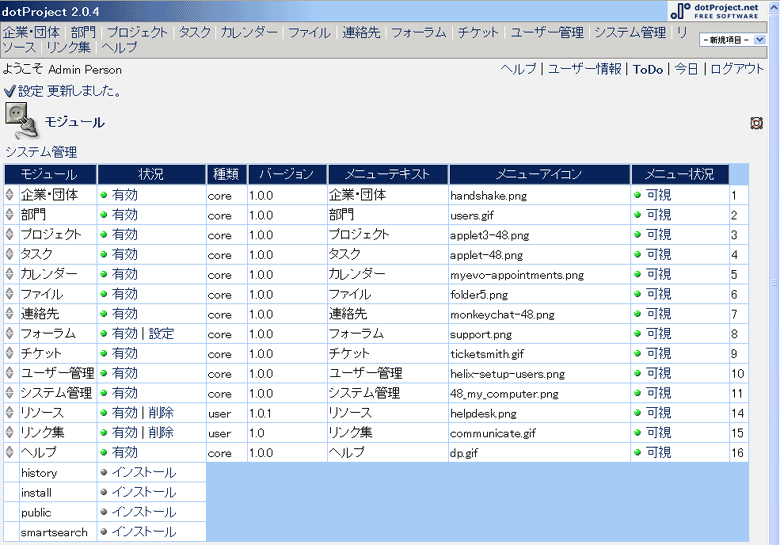Click 設定 link in フォーラム row
This screenshot has height=545, width=780.
point(161,333)
